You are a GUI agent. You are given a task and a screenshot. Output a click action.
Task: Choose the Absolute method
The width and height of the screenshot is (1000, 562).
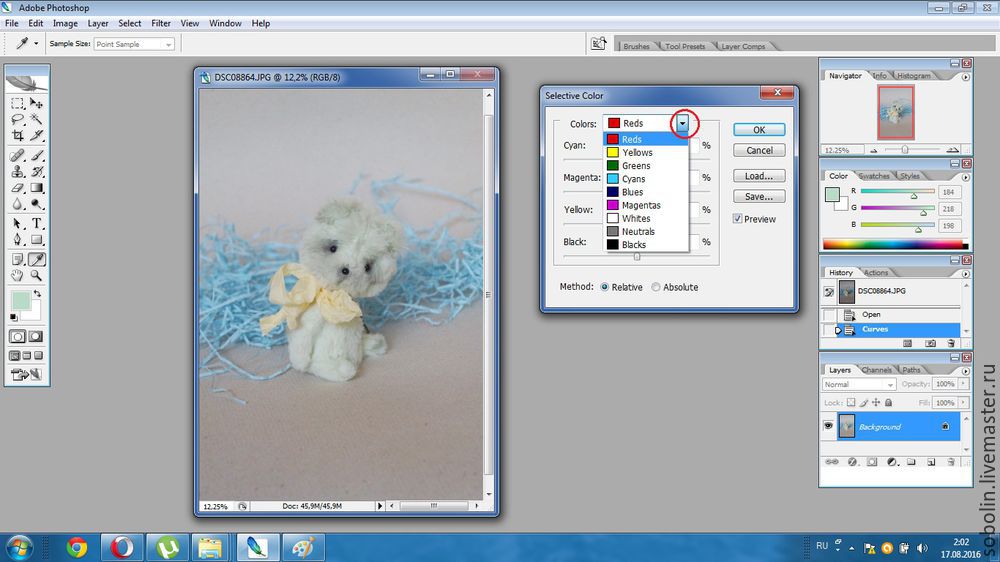pos(656,287)
